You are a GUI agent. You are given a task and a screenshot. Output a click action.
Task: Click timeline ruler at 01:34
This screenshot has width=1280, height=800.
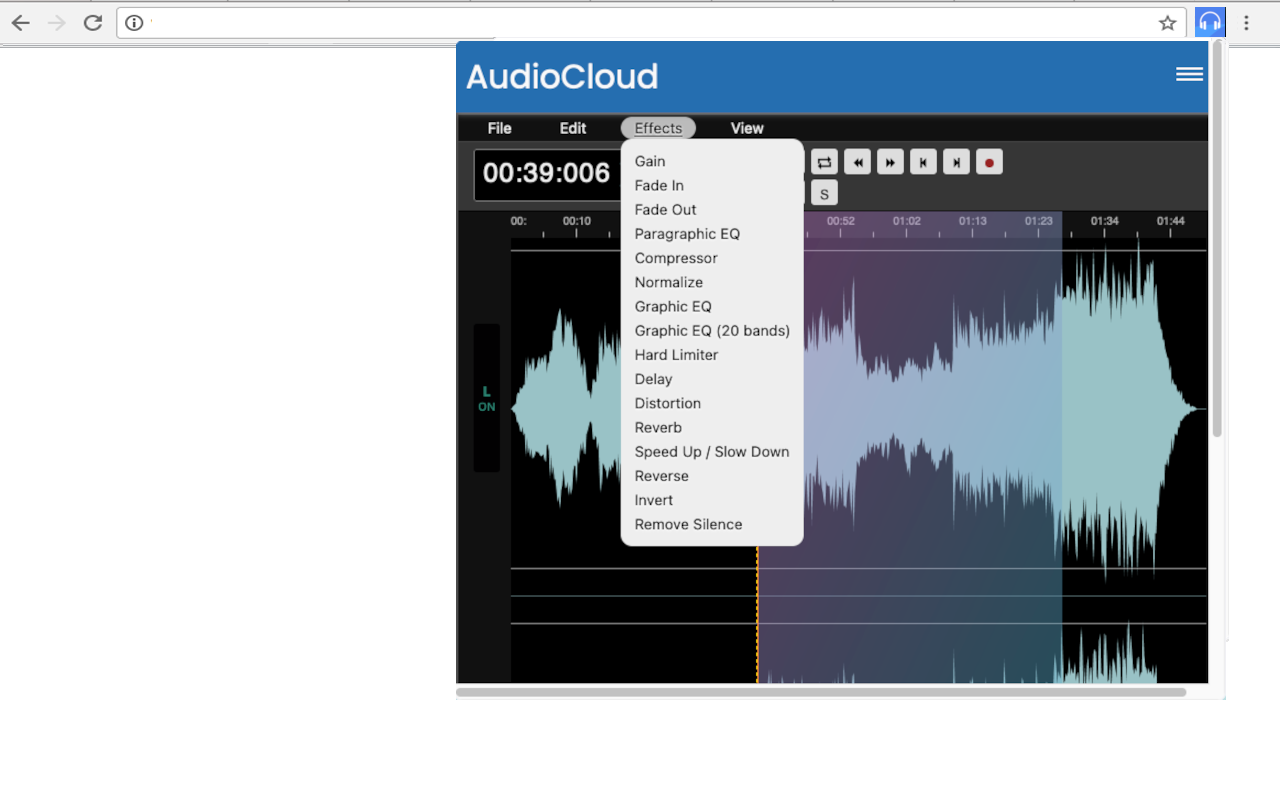point(1104,221)
